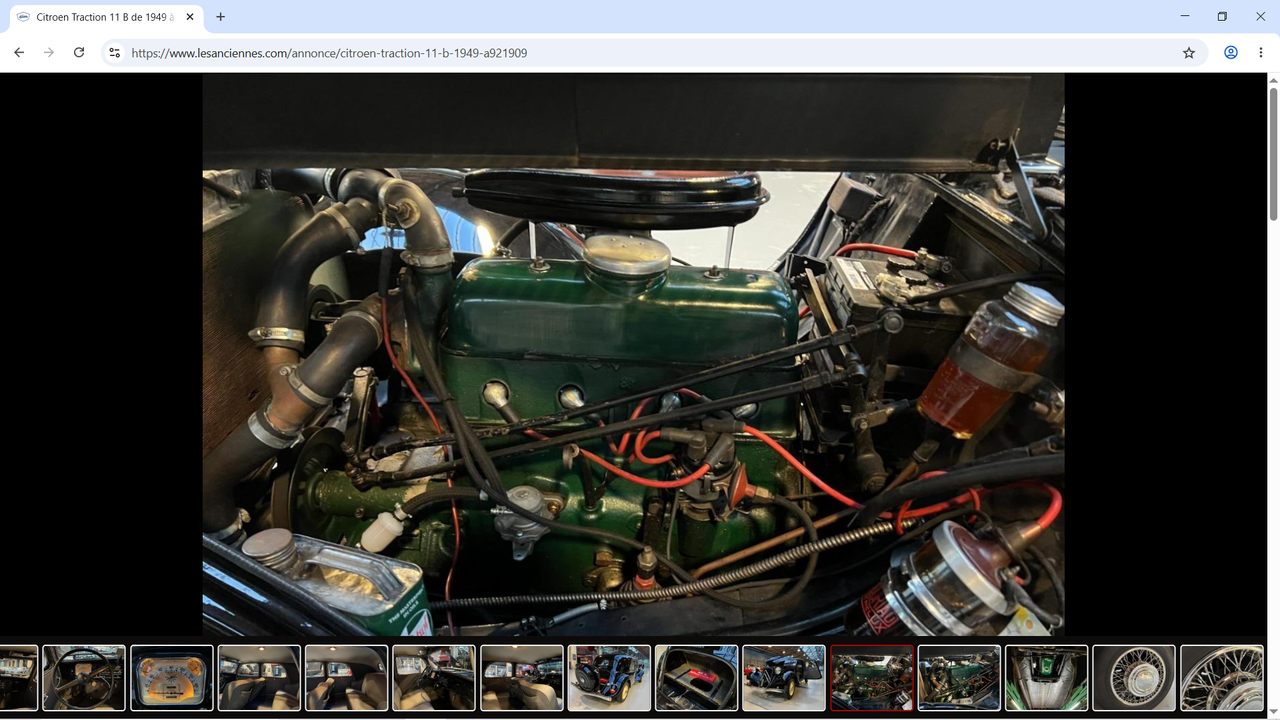Screen dimensions: 1280x720
Task: Click the highlighted engine thumbnail
Action: click(x=871, y=678)
